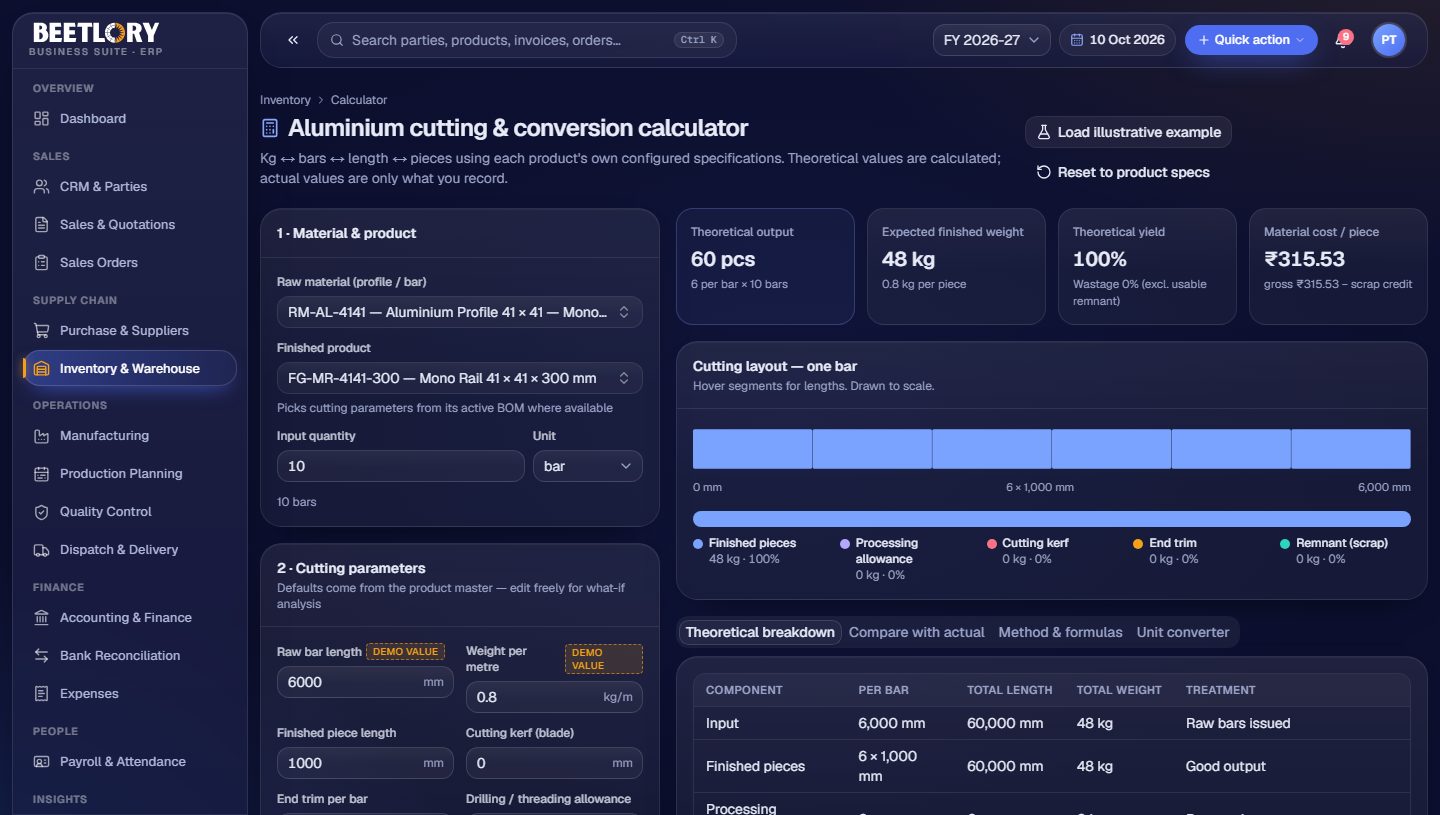Expand the Quick action dropdown

point(1251,40)
